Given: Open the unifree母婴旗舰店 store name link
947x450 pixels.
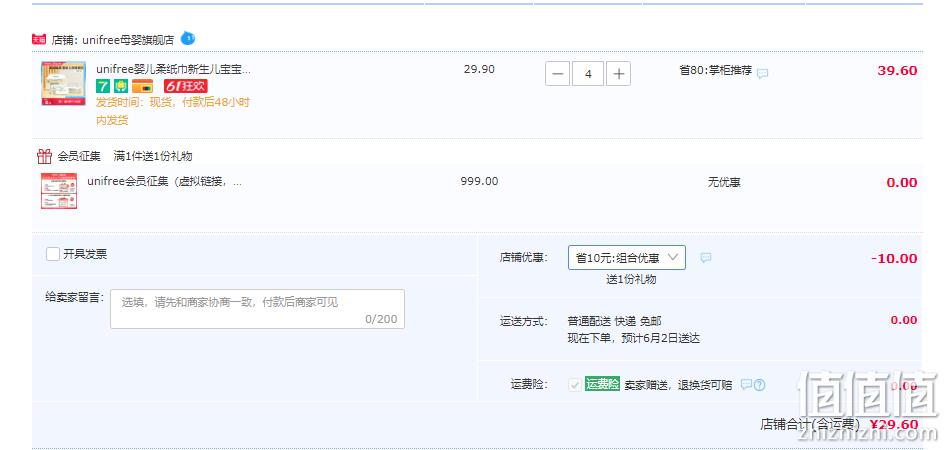Looking at the screenshot, I should click(x=128, y=40).
